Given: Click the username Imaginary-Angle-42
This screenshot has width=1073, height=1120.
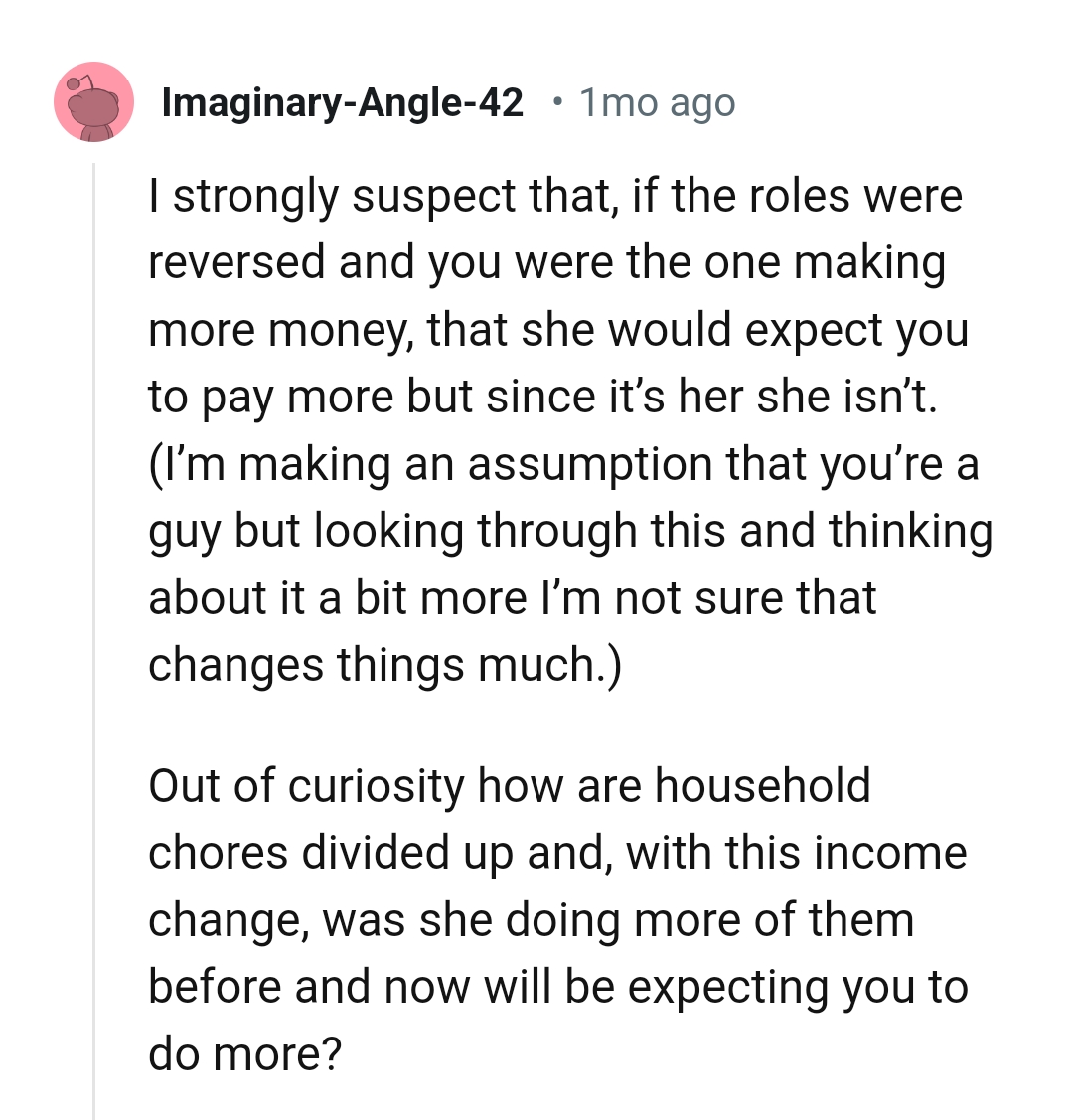Looking at the screenshot, I should tap(343, 101).
